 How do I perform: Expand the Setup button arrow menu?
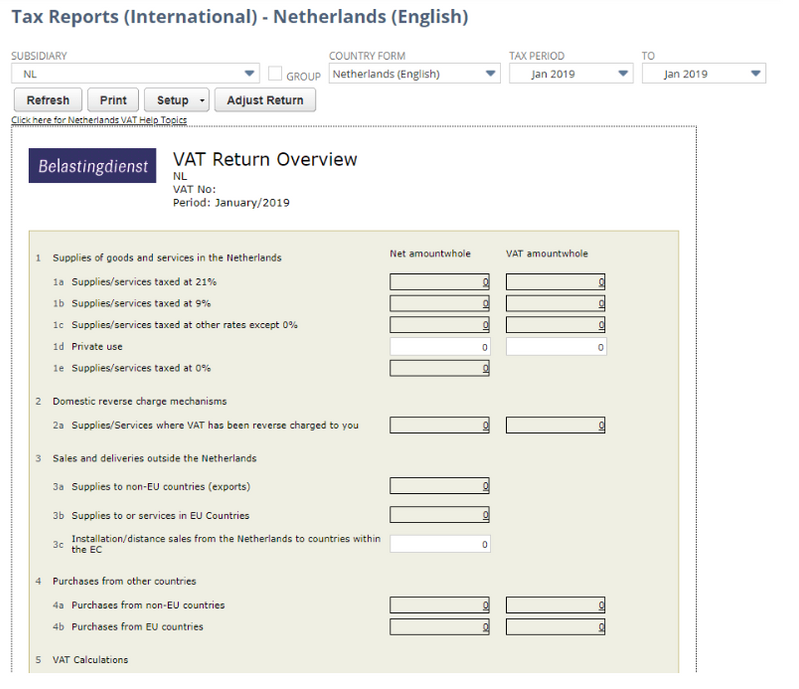[202, 100]
